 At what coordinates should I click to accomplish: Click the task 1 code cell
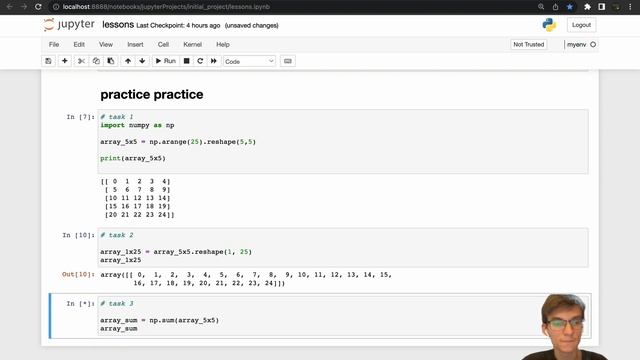(x=343, y=142)
